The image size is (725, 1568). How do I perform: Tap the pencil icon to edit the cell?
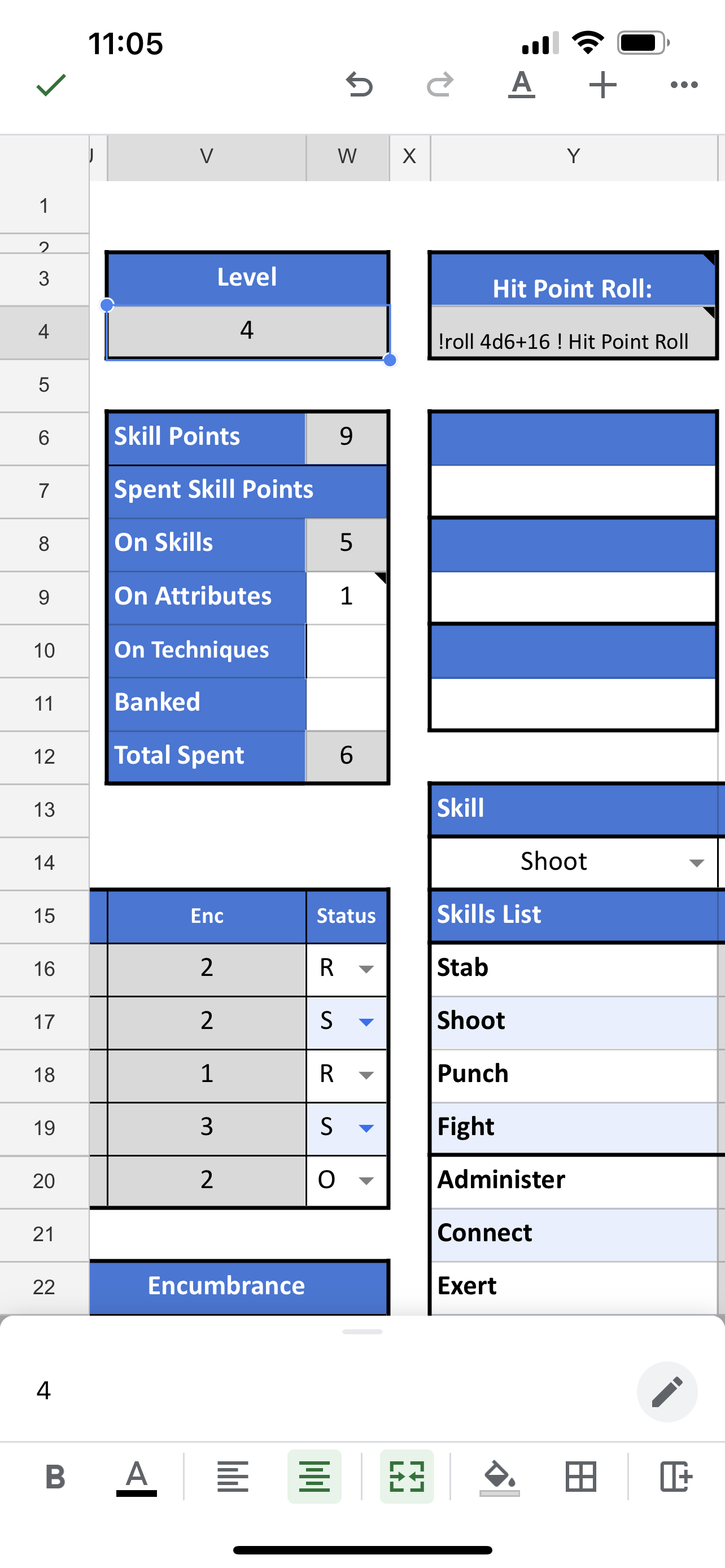point(667,1391)
